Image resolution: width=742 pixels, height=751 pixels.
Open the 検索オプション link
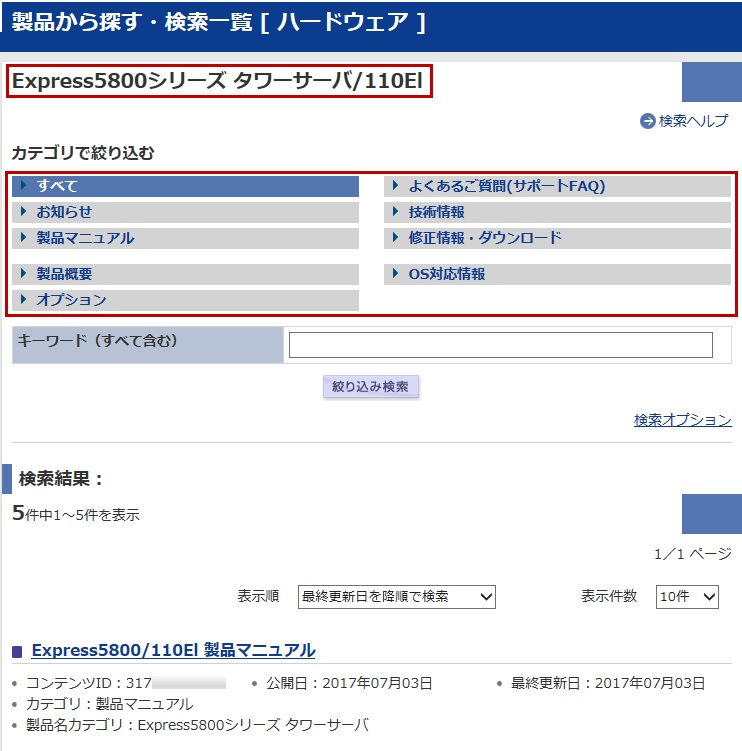coord(682,420)
